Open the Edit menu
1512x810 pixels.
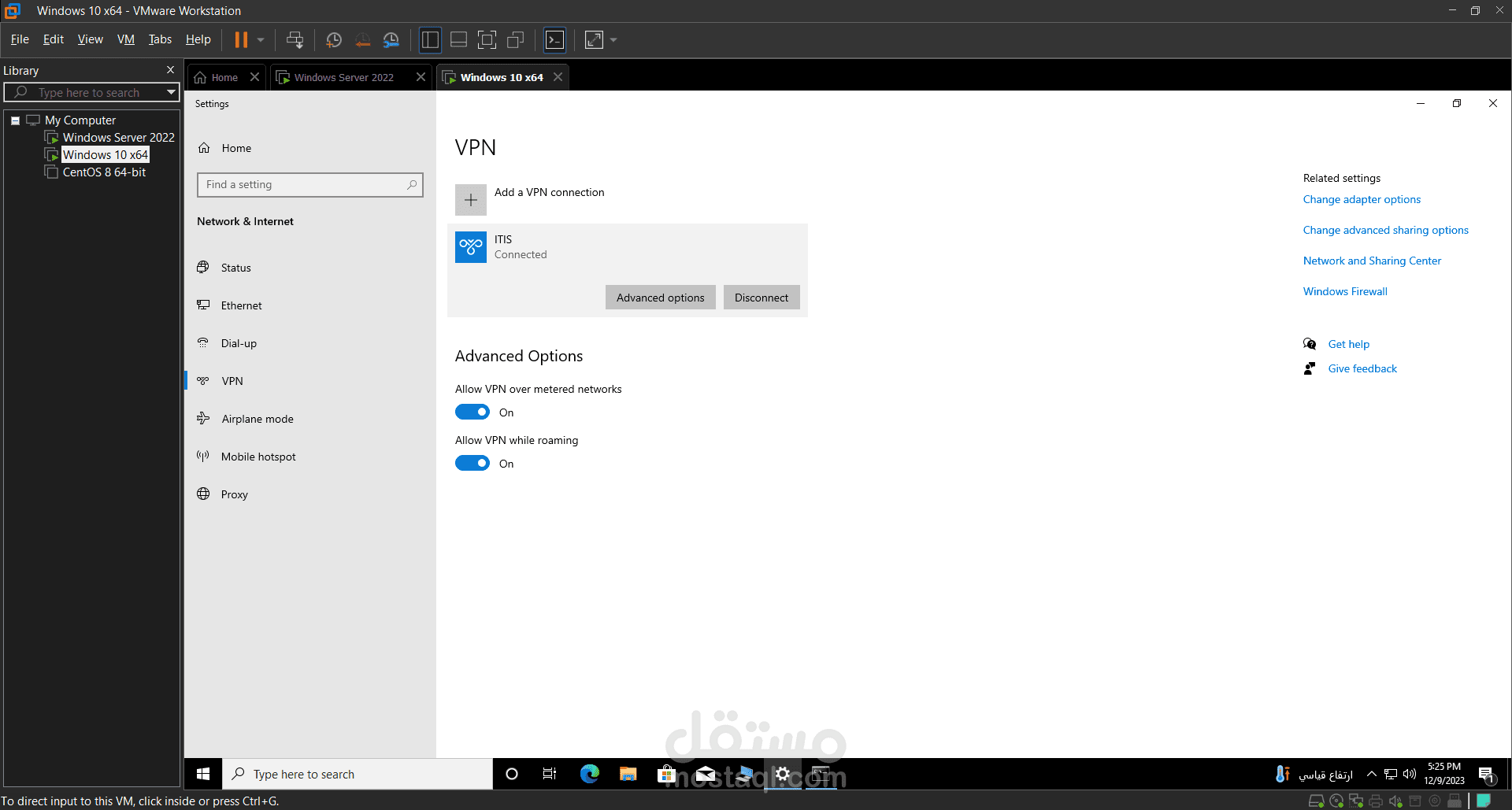coord(54,39)
